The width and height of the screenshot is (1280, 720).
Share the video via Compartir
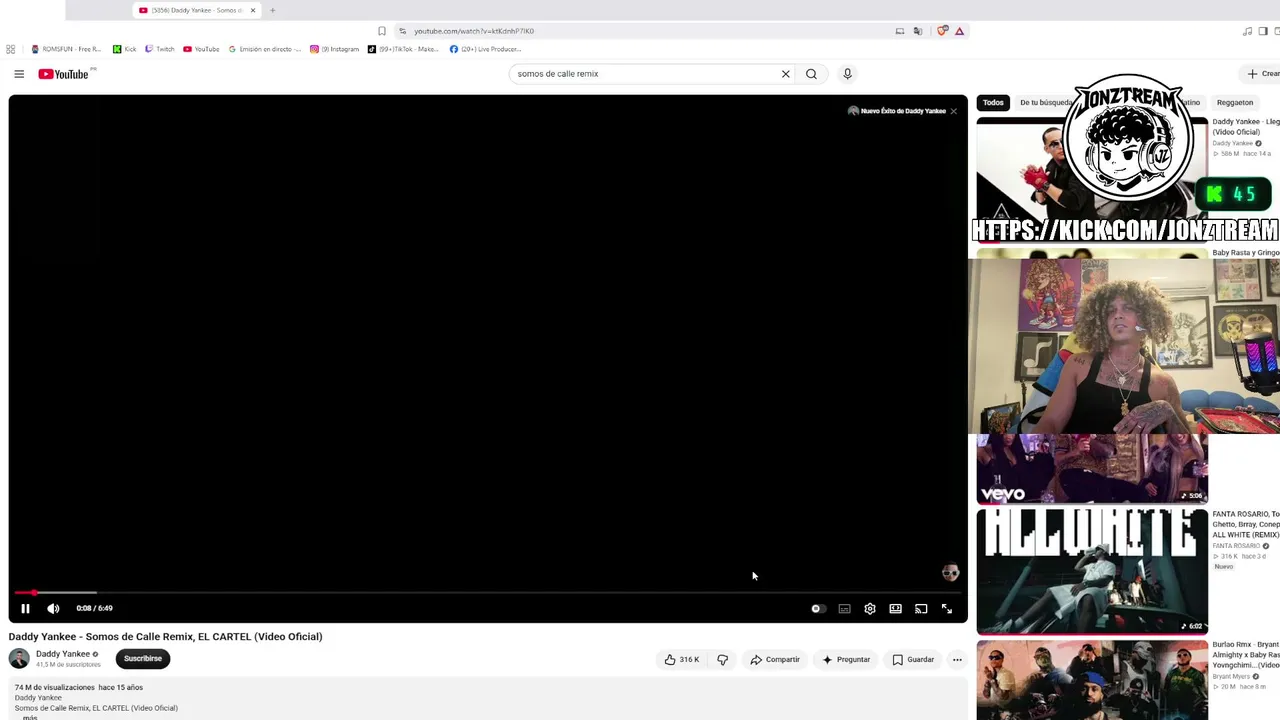(775, 660)
